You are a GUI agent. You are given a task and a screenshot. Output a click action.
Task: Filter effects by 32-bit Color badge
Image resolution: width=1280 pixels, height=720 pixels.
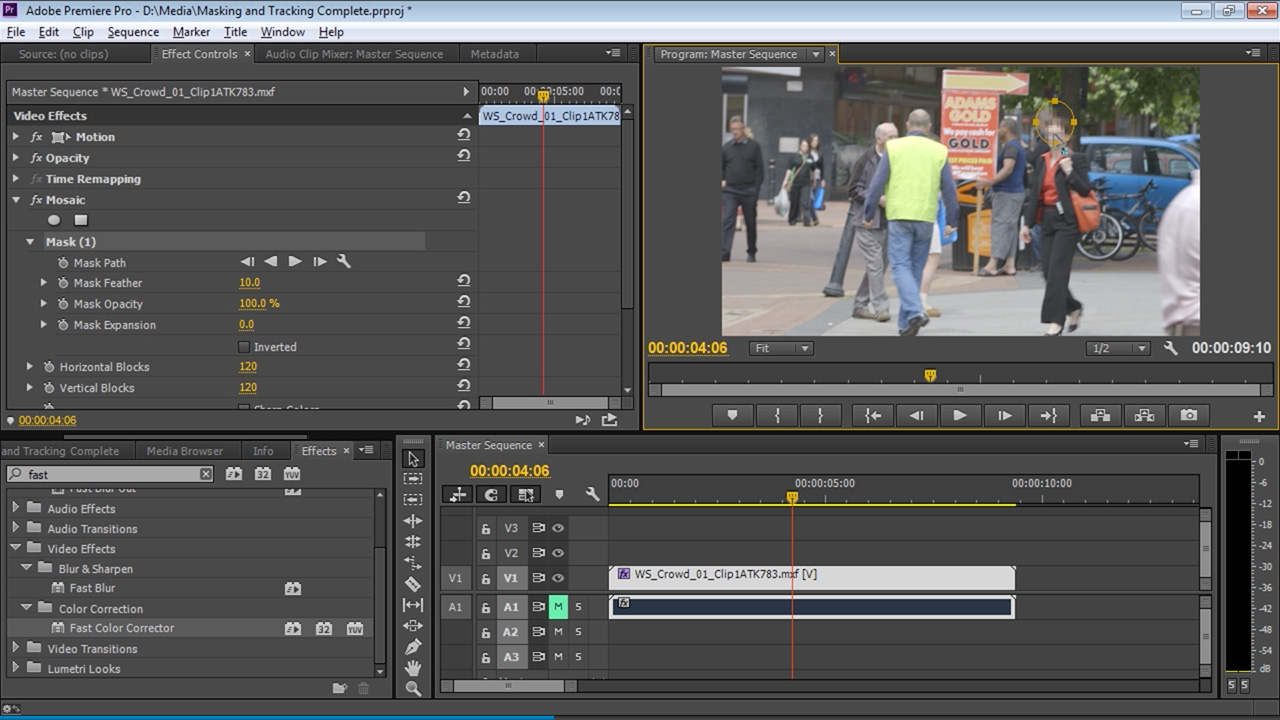263,474
